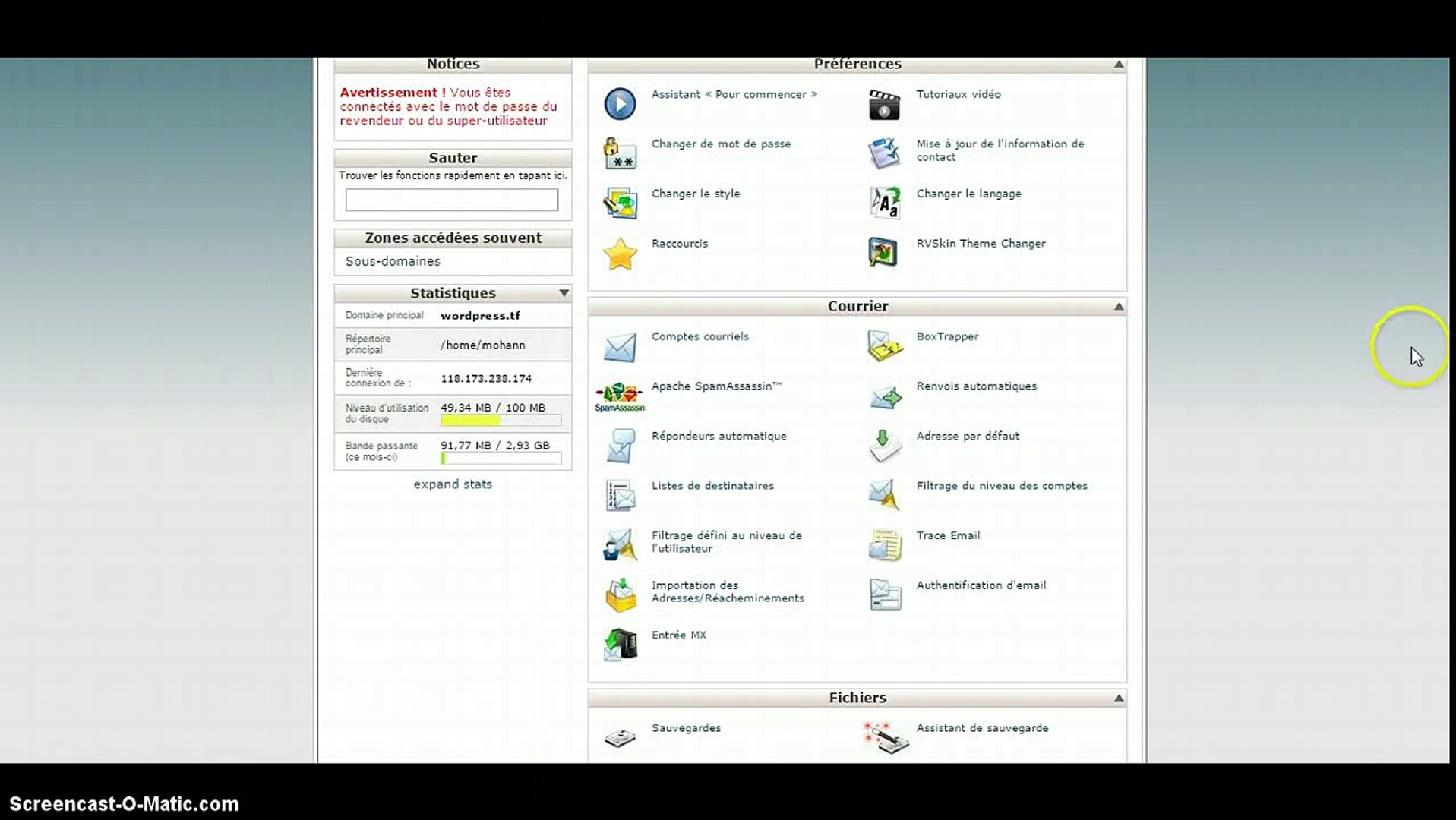Open the Authentification d'email text link
Image resolution: width=1456 pixels, height=820 pixels.
coord(981,585)
